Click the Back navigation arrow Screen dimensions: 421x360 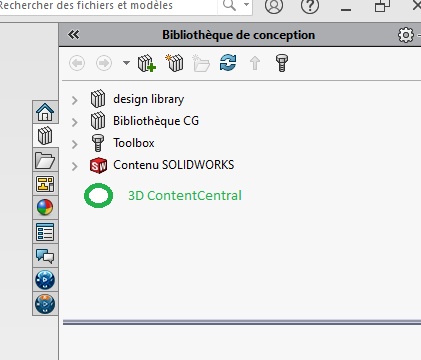click(77, 63)
